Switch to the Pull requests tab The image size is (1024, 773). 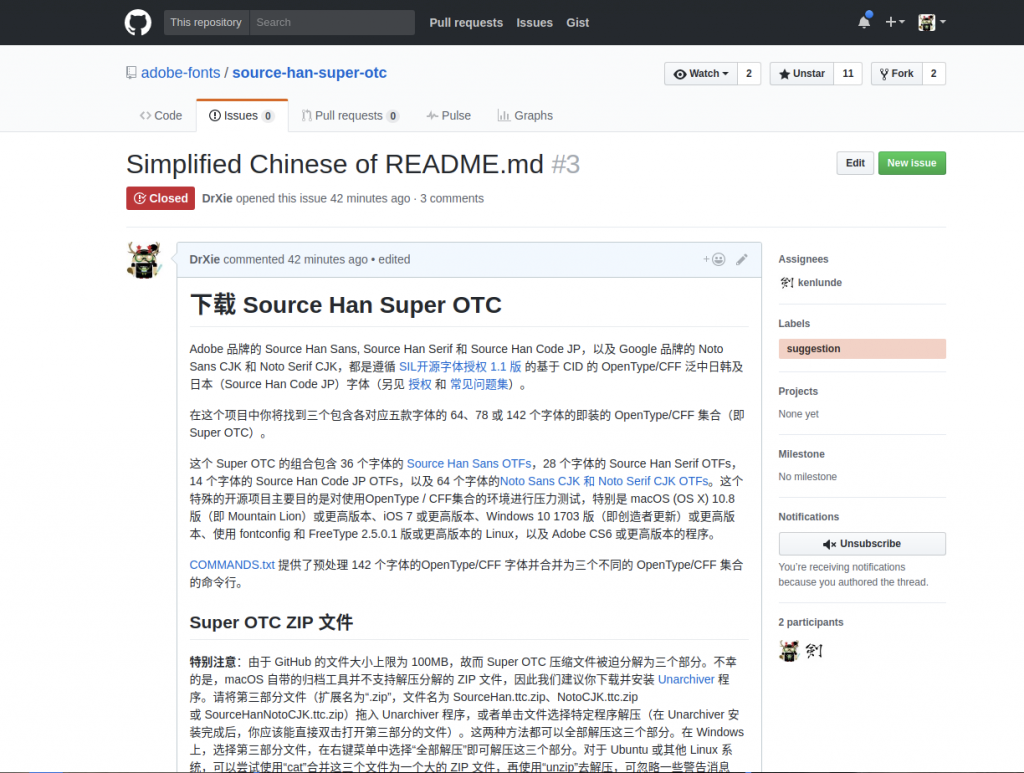pos(349,116)
